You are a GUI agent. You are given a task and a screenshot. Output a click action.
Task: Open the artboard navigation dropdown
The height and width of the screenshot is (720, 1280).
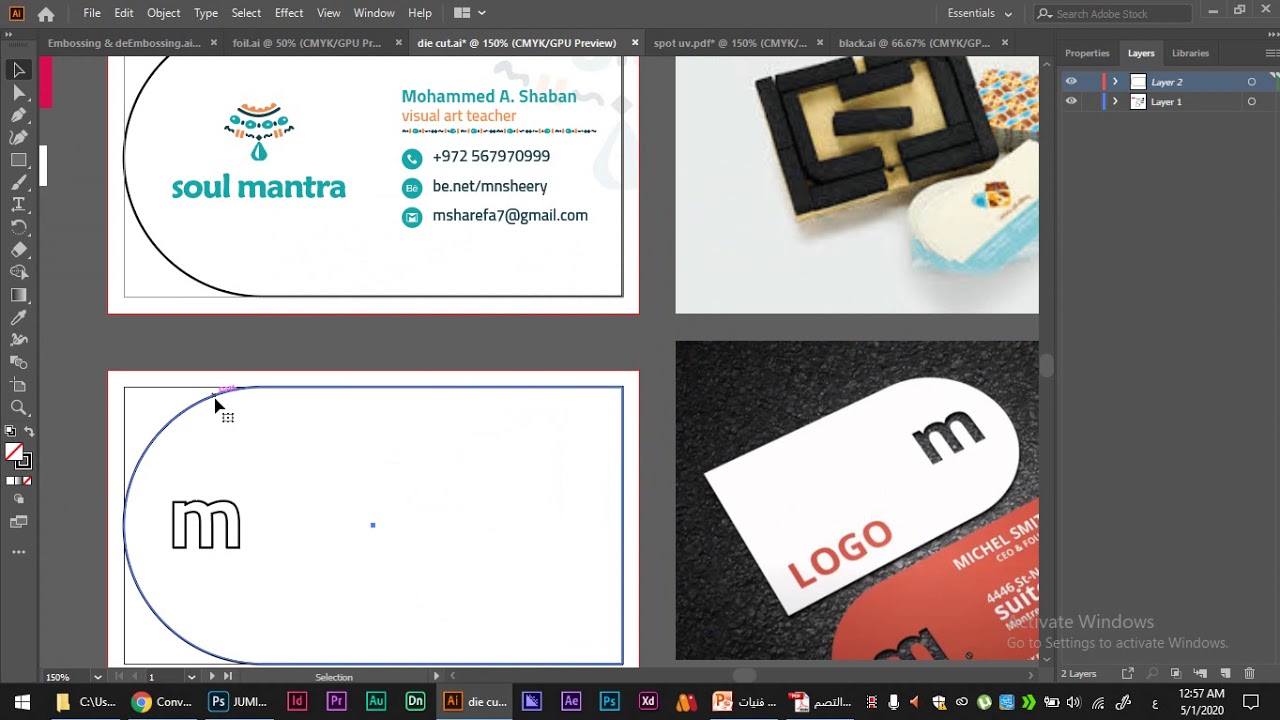click(x=191, y=677)
